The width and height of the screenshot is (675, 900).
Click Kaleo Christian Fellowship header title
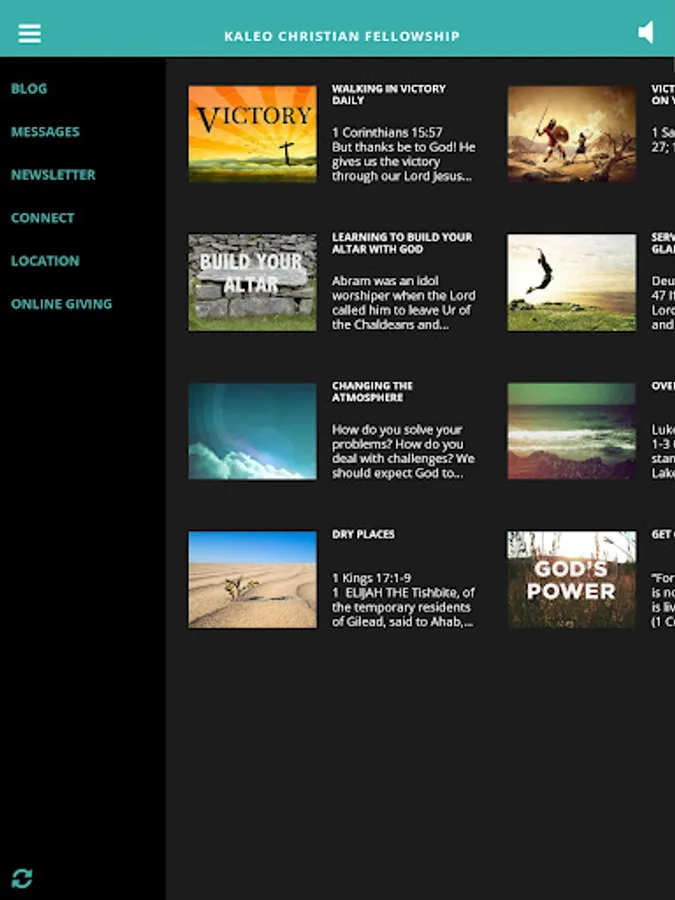click(x=342, y=36)
